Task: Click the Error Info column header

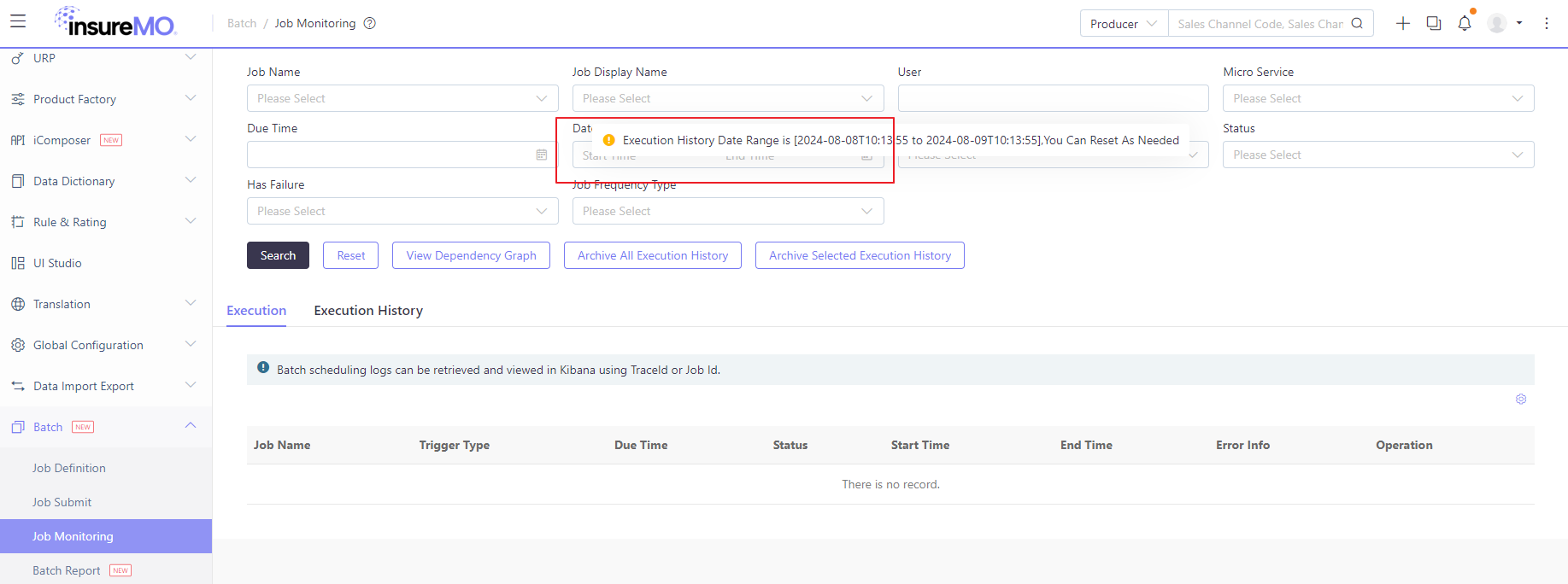Action: click(x=1243, y=445)
